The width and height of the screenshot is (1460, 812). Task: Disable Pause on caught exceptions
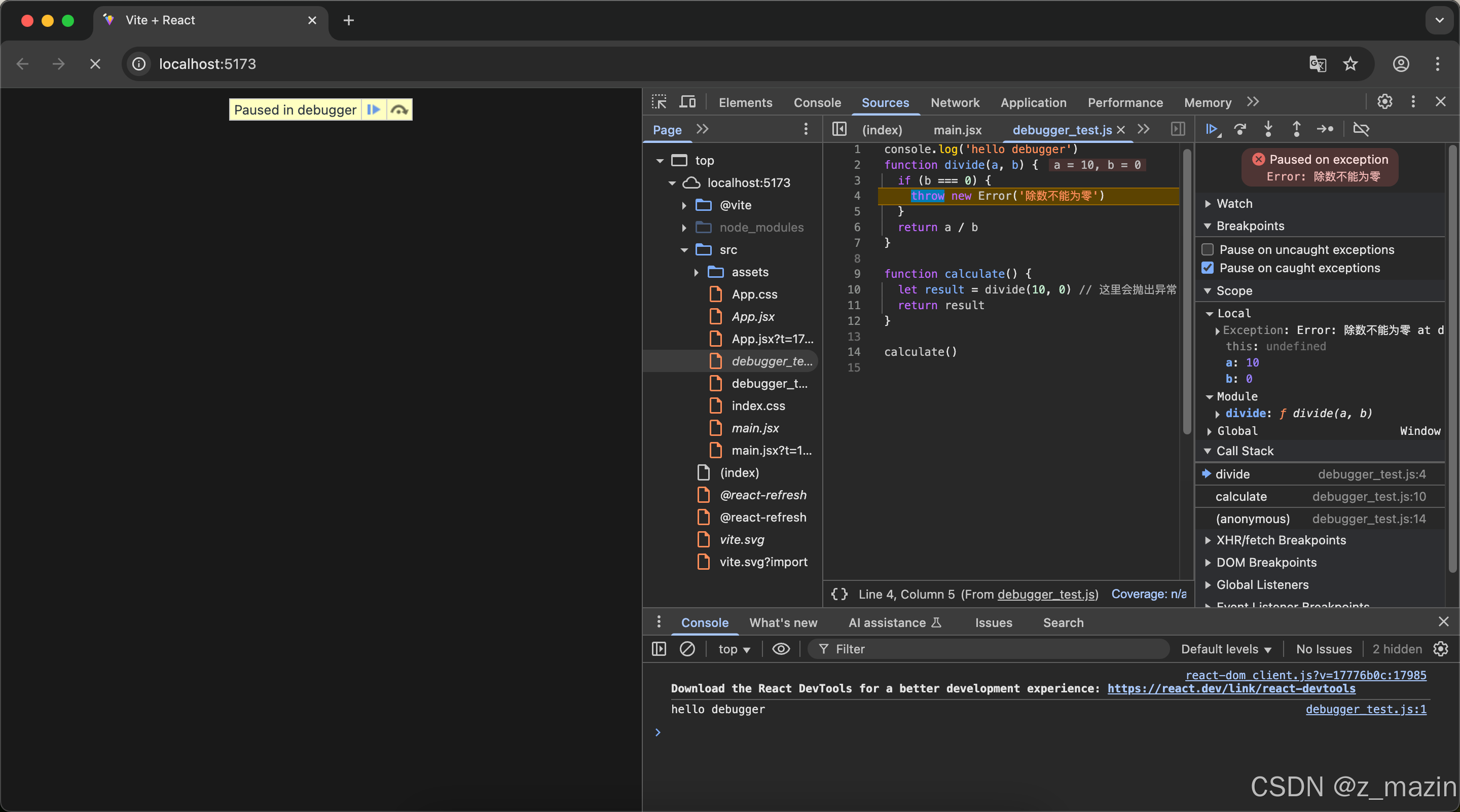[x=1208, y=268]
